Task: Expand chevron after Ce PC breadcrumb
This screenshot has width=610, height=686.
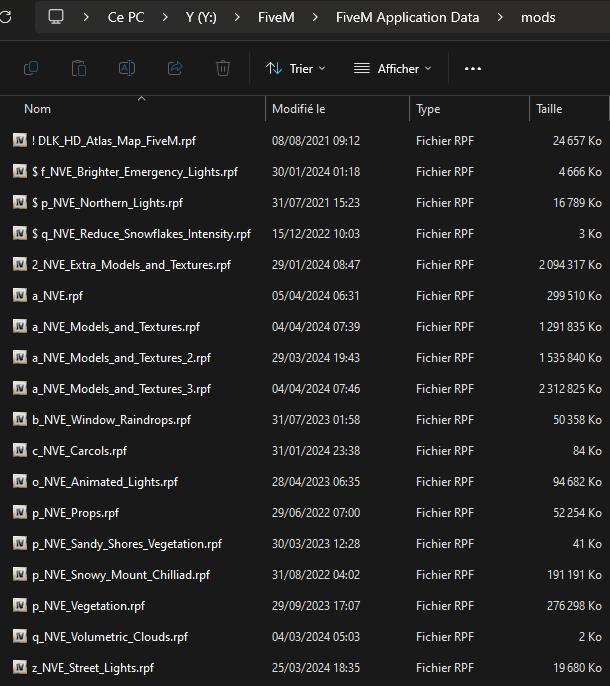Action: click(165, 18)
